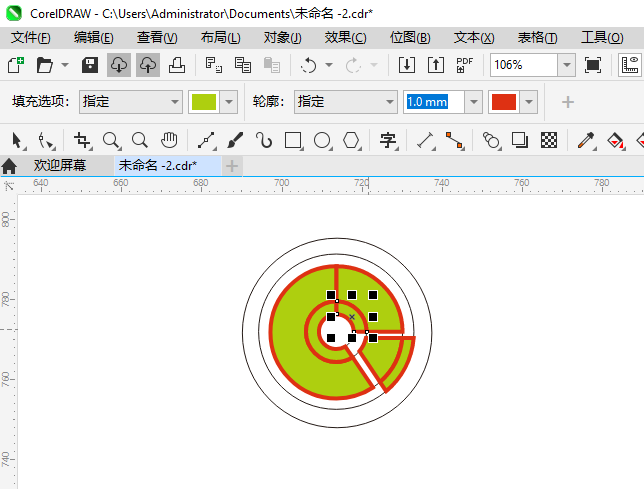The image size is (644, 489).
Task: Select the second magnifier tool
Action: 140,140
